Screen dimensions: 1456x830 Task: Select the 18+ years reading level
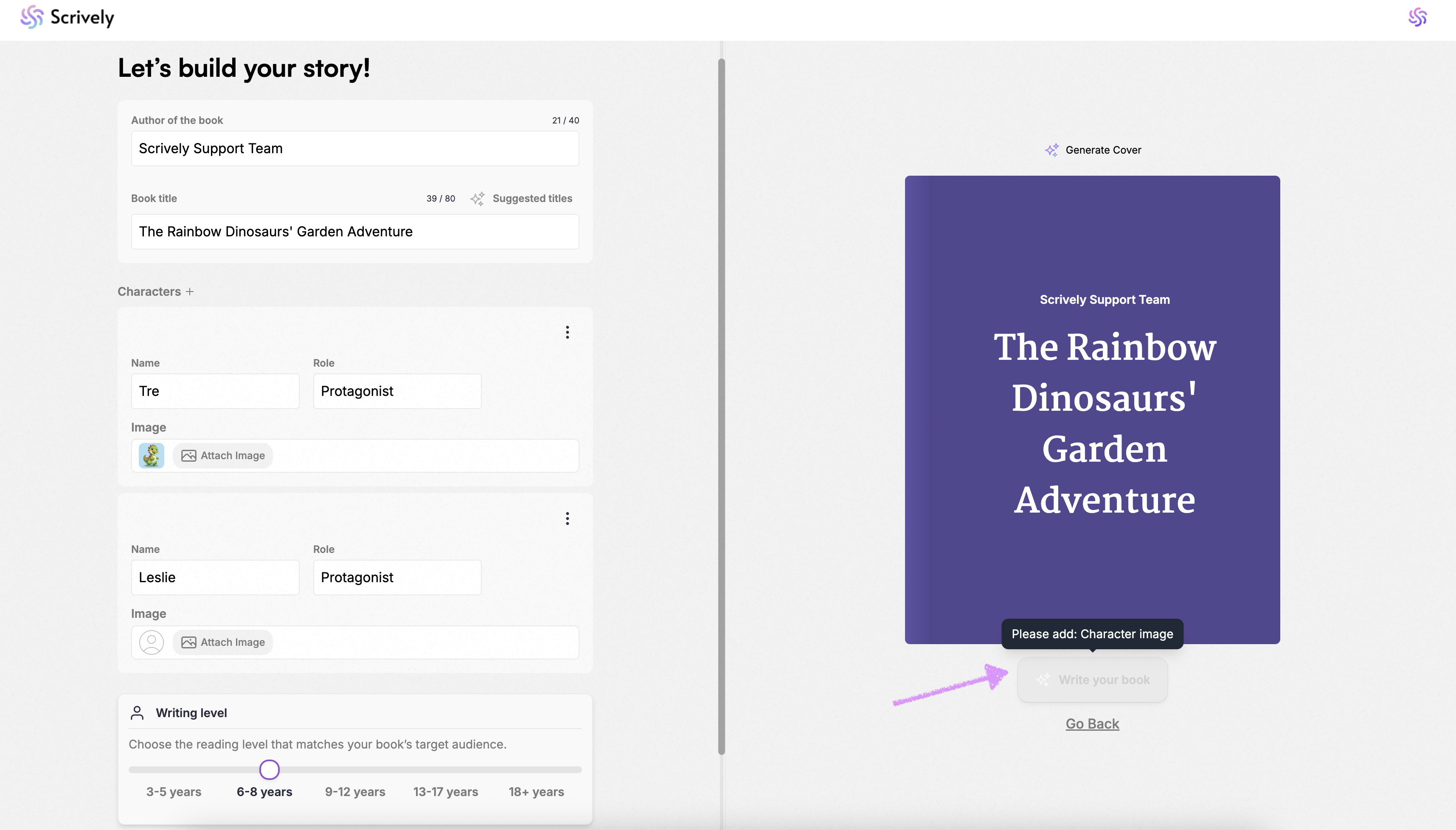(536, 792)
